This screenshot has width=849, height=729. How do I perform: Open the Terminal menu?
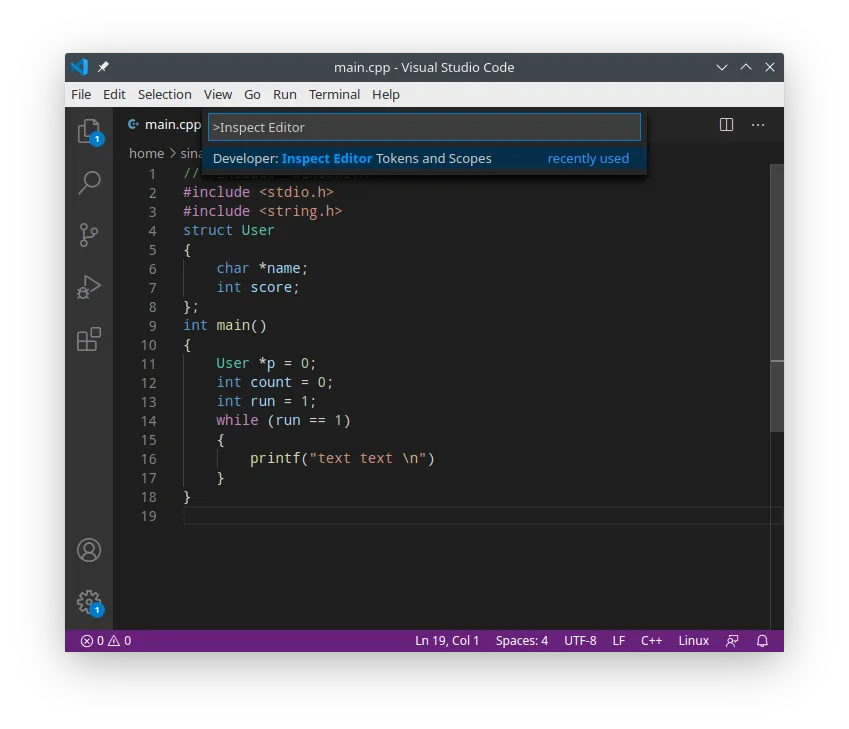pyautogui.click(x=334, y=95)
